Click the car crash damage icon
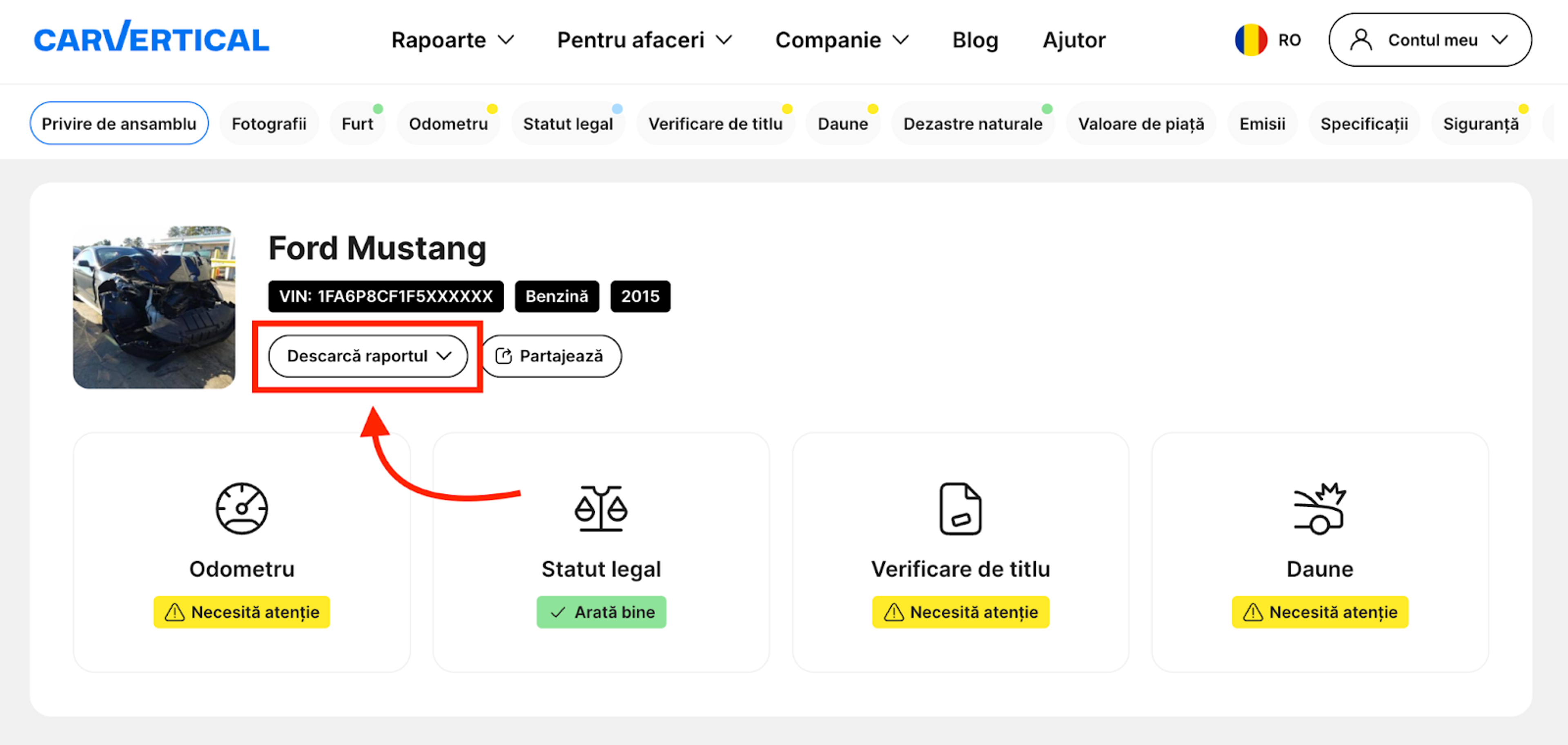This screenshot has width=1568, height=745. [x=1319, y=509]
